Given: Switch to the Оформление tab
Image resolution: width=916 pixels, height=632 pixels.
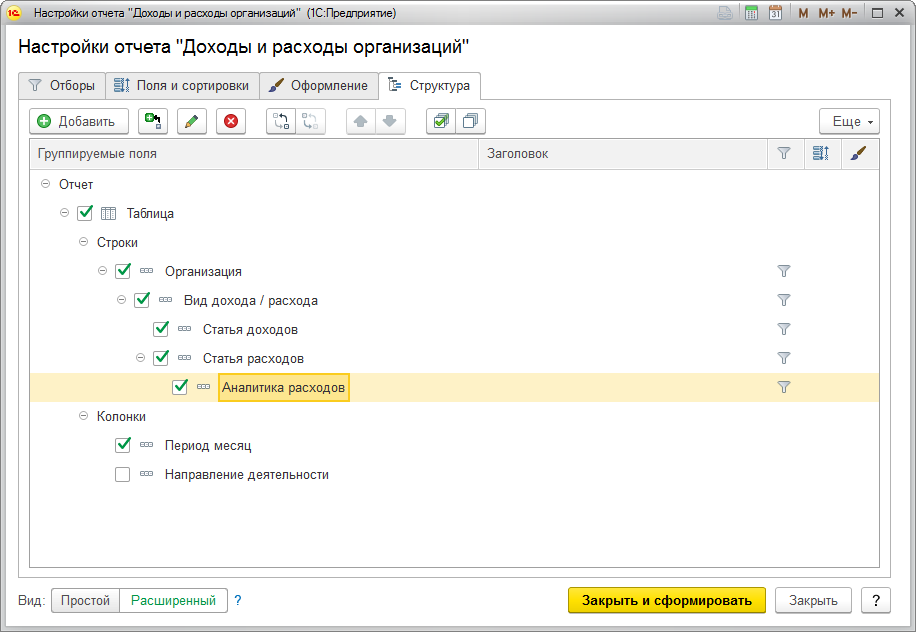Looking at the screenshot, I should coord(318,86).
